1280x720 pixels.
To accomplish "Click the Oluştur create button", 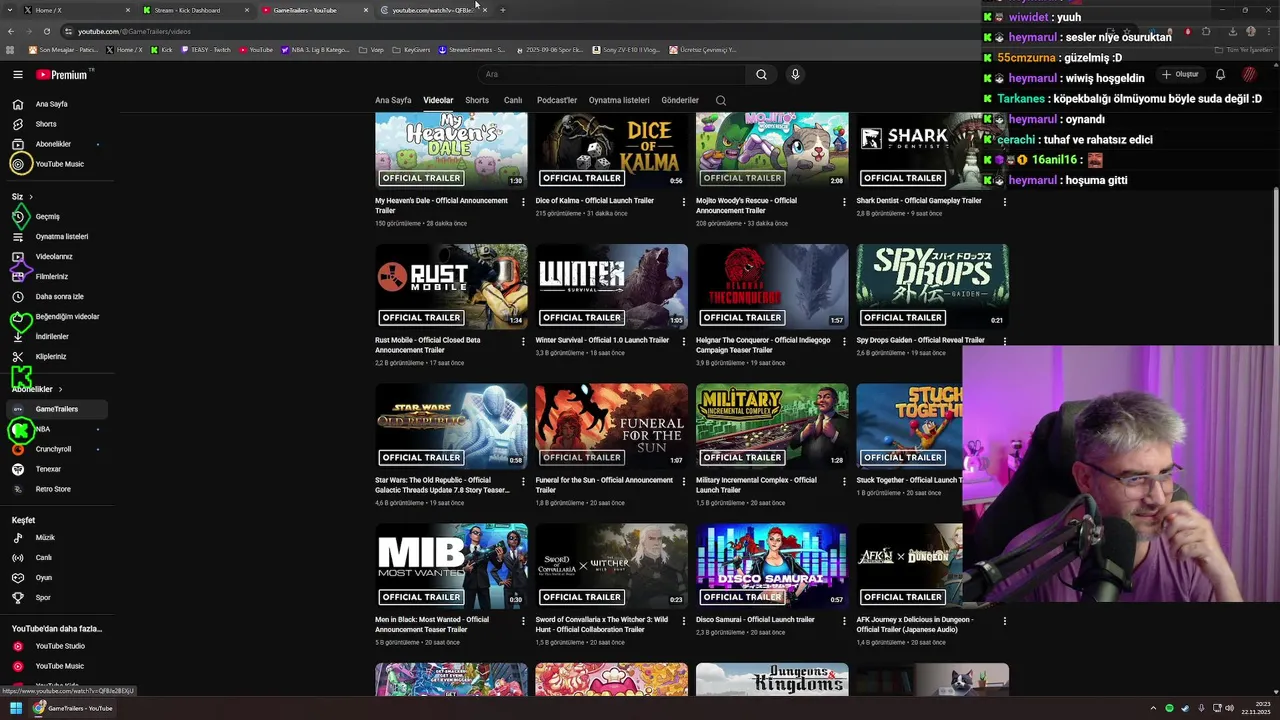I will 1180,74.
